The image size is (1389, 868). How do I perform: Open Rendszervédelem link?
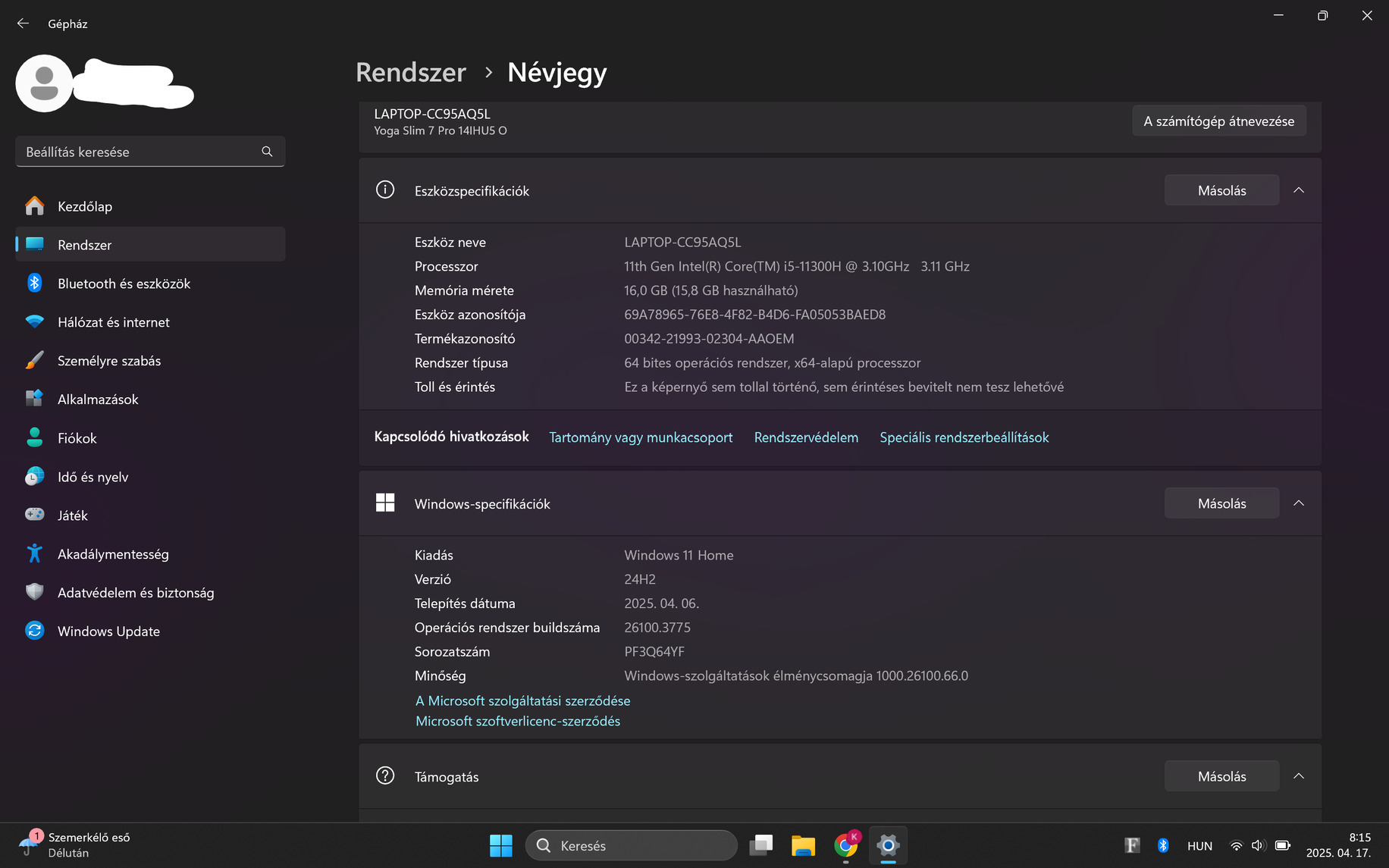[x=806, y=437]
